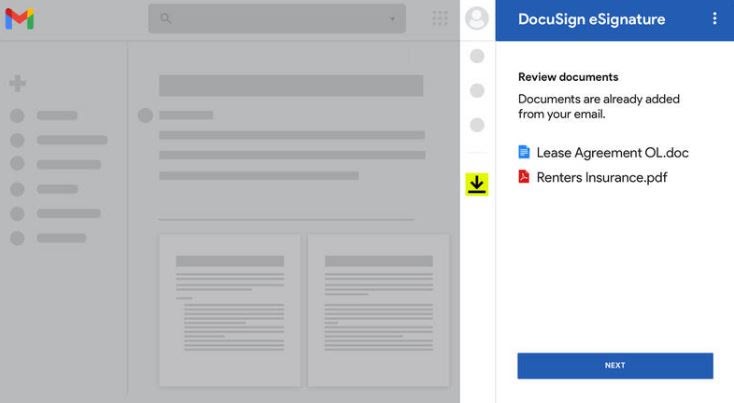Screen dimensions: 734x403
Task: Click the account profile avatar
Action: (477, 18)
